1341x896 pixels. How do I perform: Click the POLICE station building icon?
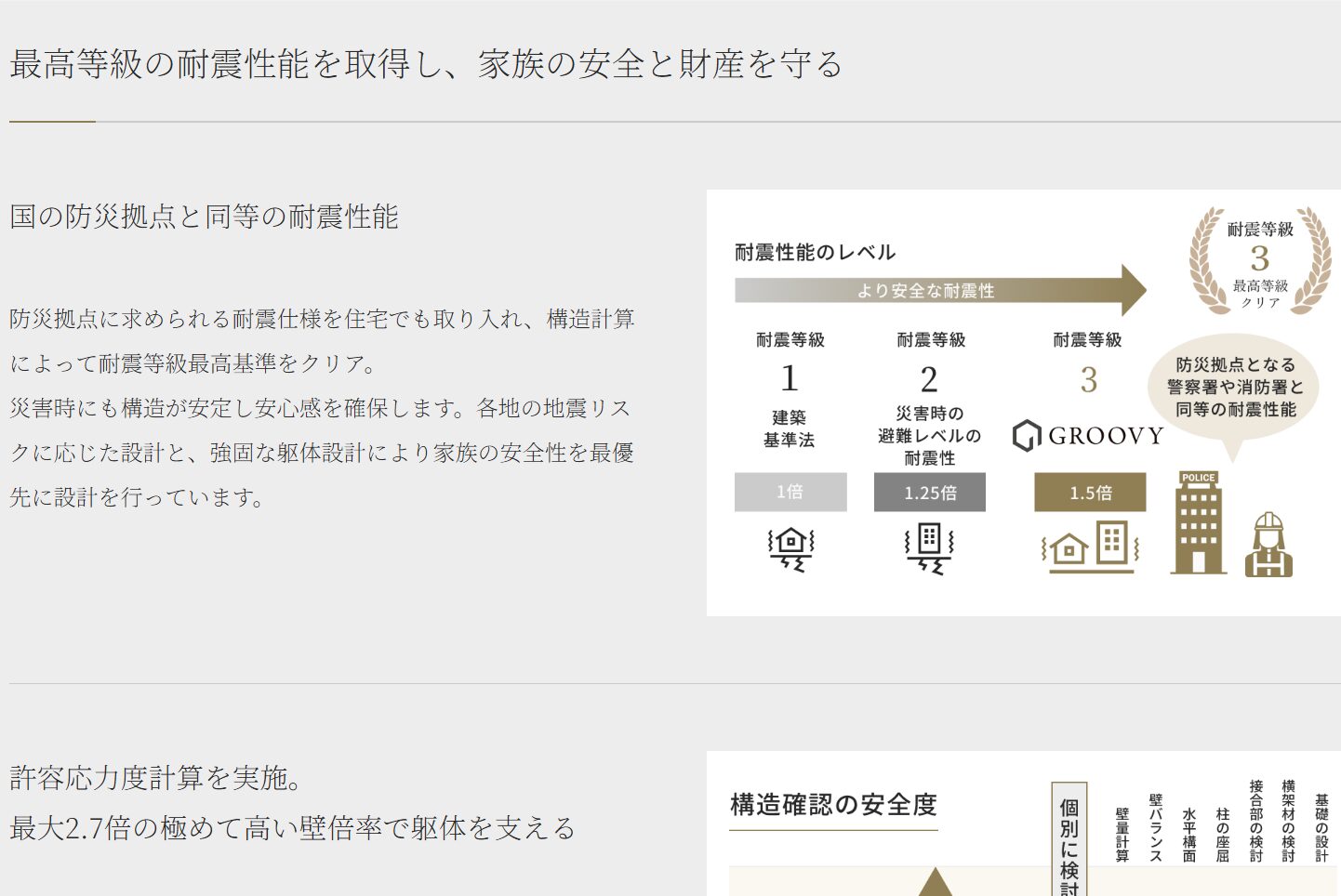[1198, 522]
